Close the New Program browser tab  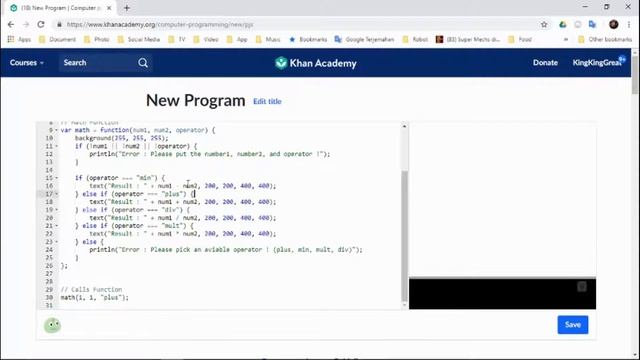(x=109, y=8)
